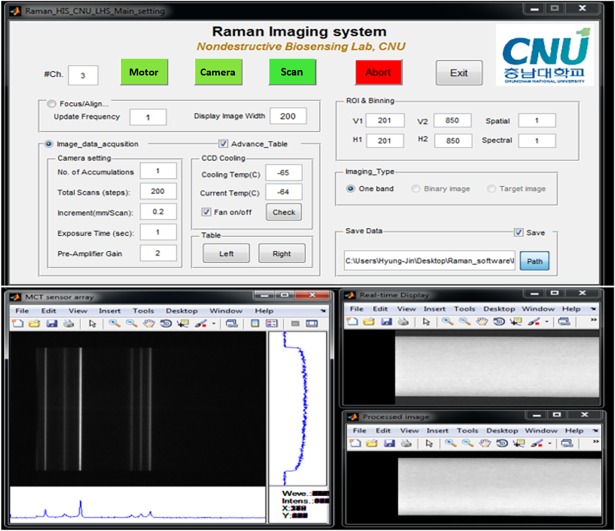This screenshot has width=615, height=531.
Task: Open Brush tool dropdown arrow in MCT sensor array
Action: [215, 324]
